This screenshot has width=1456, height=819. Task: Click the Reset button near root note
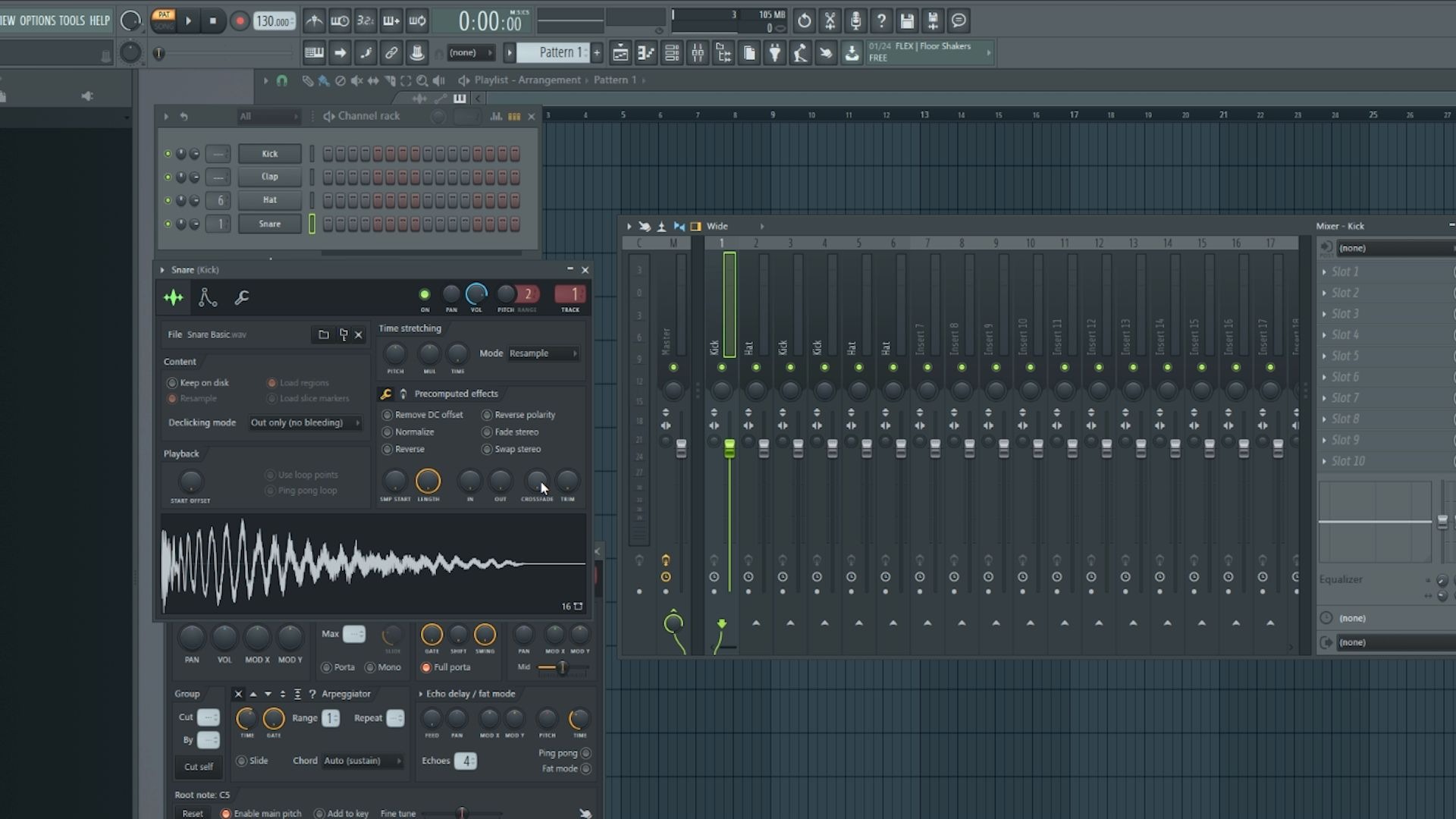pyautogui.click(x=193, y=813)
